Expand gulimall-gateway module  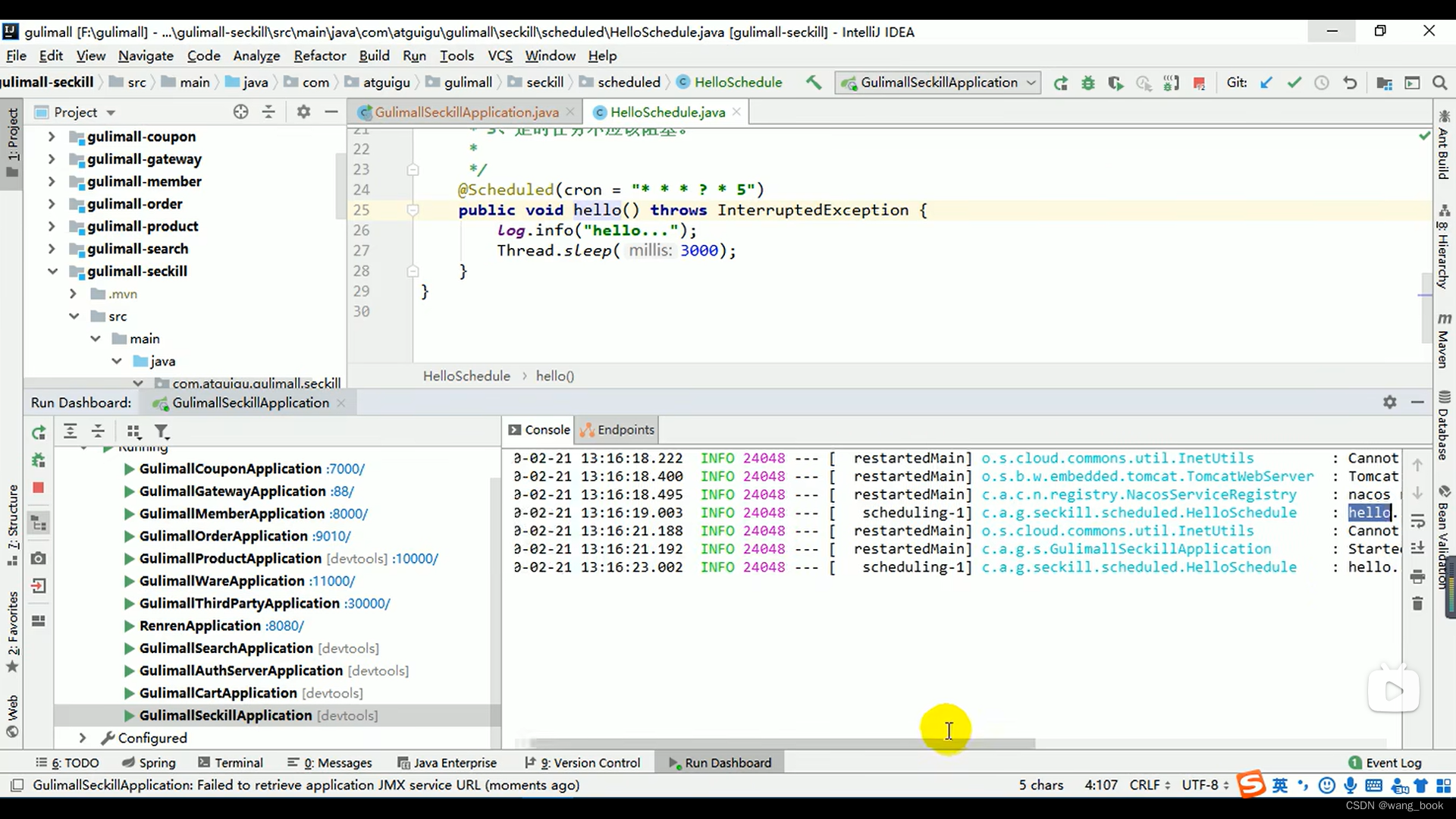(x=52, y=159)
